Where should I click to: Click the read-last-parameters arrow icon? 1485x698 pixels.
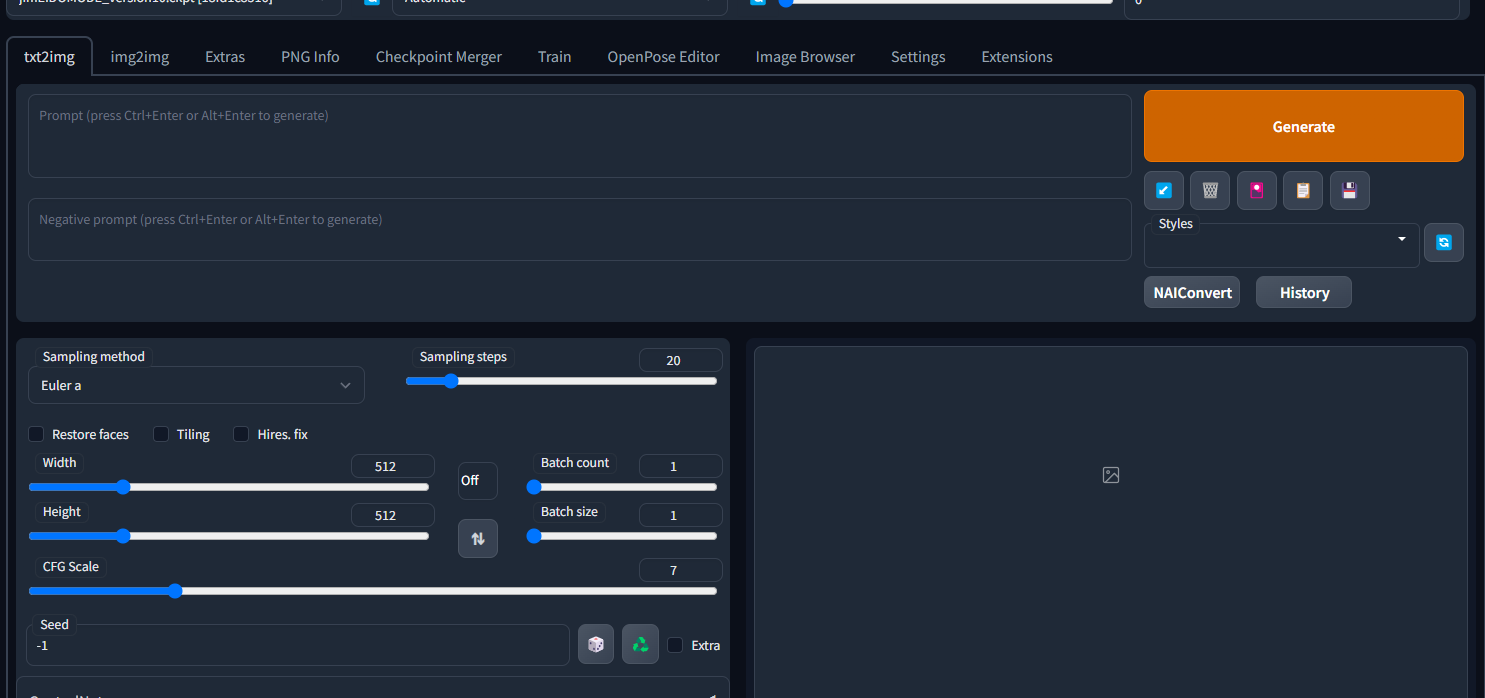pos(1164,190)
